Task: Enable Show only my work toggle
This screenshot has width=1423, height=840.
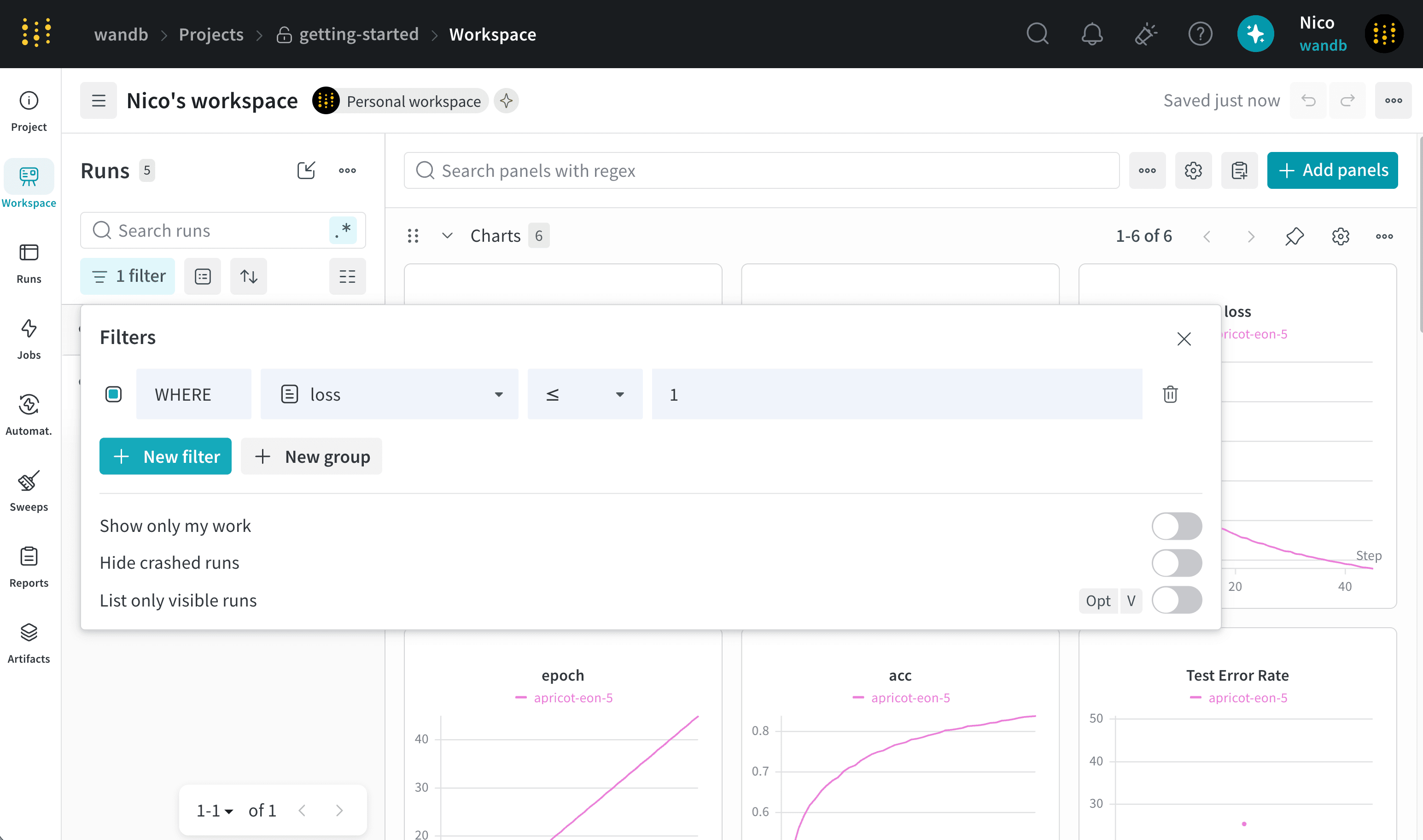Action: (1177, 526)
